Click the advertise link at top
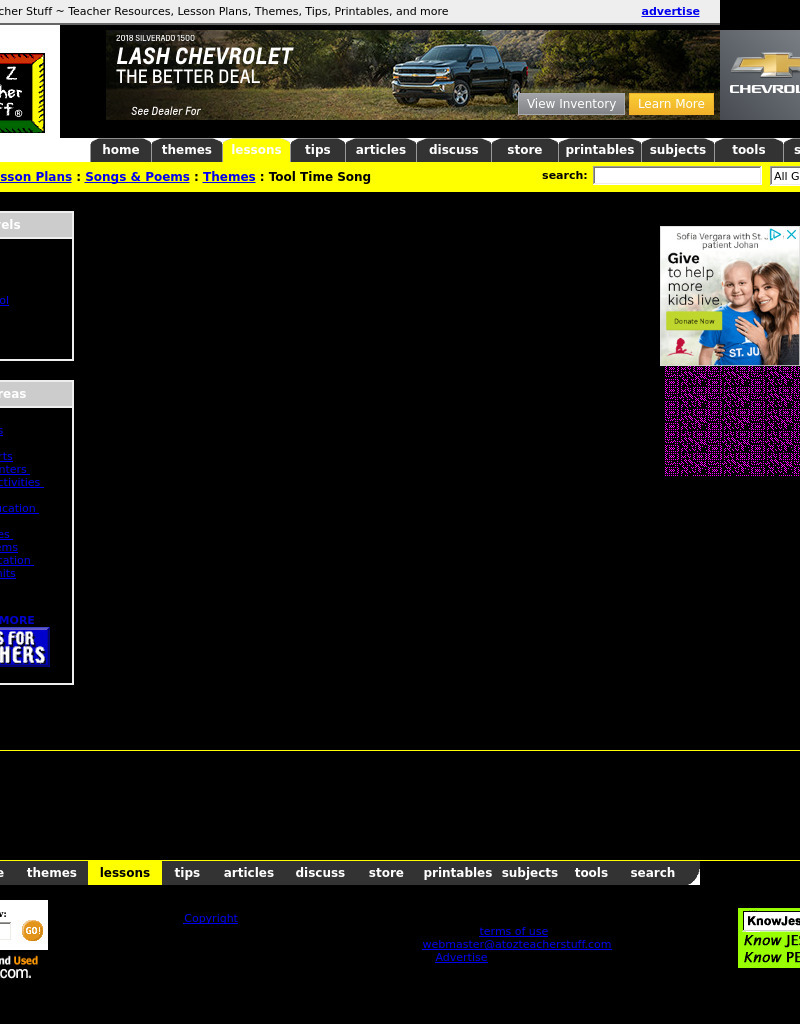Screen dimensions: 800x1024 (x=670, y=12)
